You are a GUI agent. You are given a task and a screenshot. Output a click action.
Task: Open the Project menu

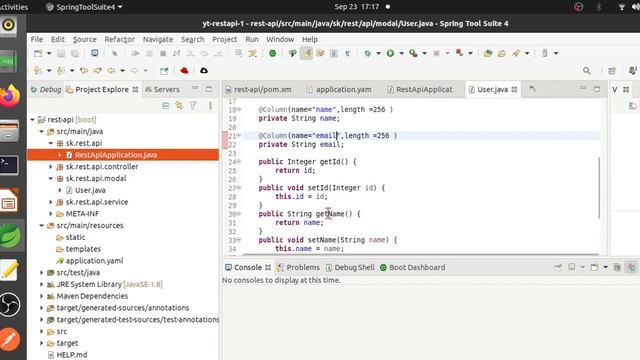tap(224, 39)
